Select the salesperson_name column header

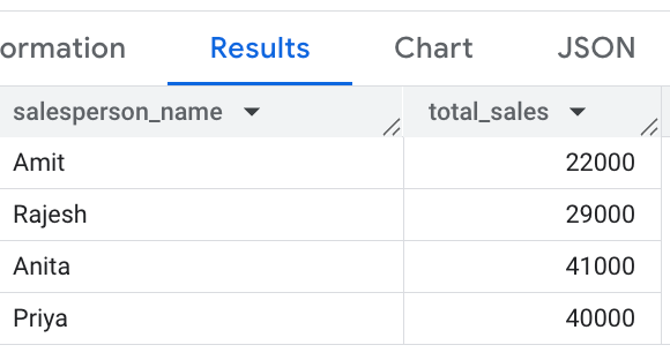201,112
